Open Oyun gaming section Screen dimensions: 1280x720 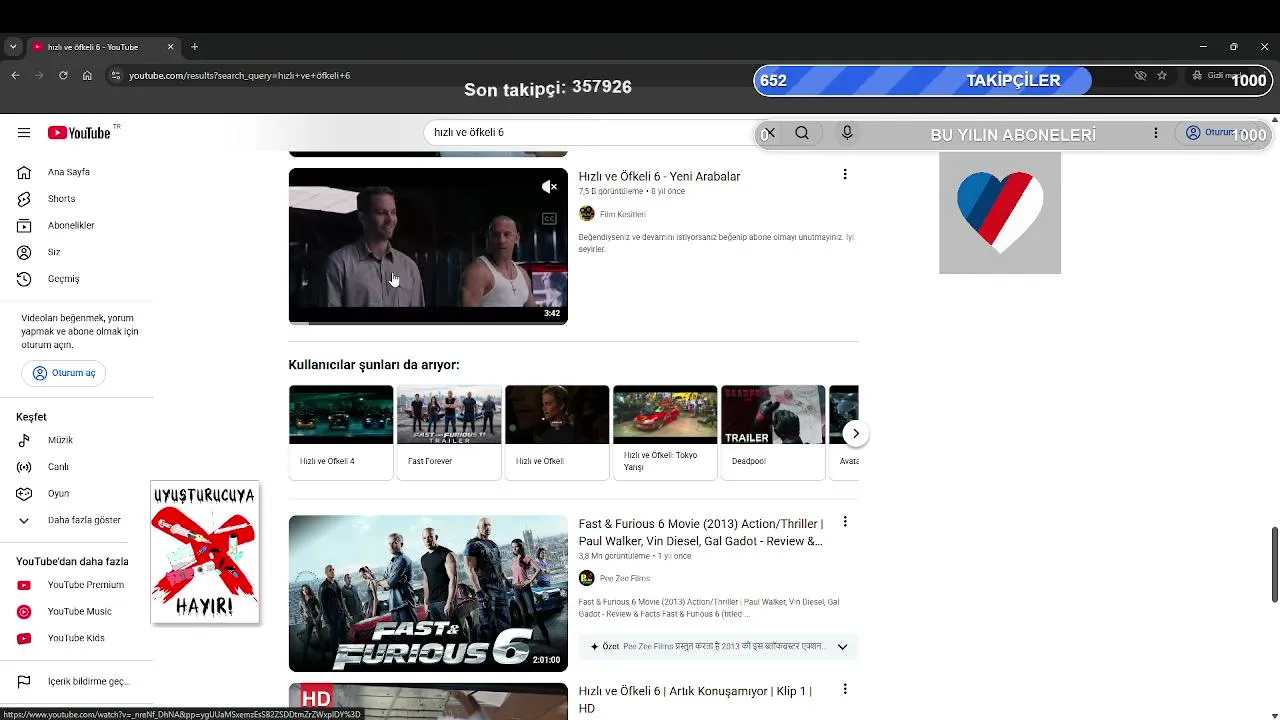point(58,494)
